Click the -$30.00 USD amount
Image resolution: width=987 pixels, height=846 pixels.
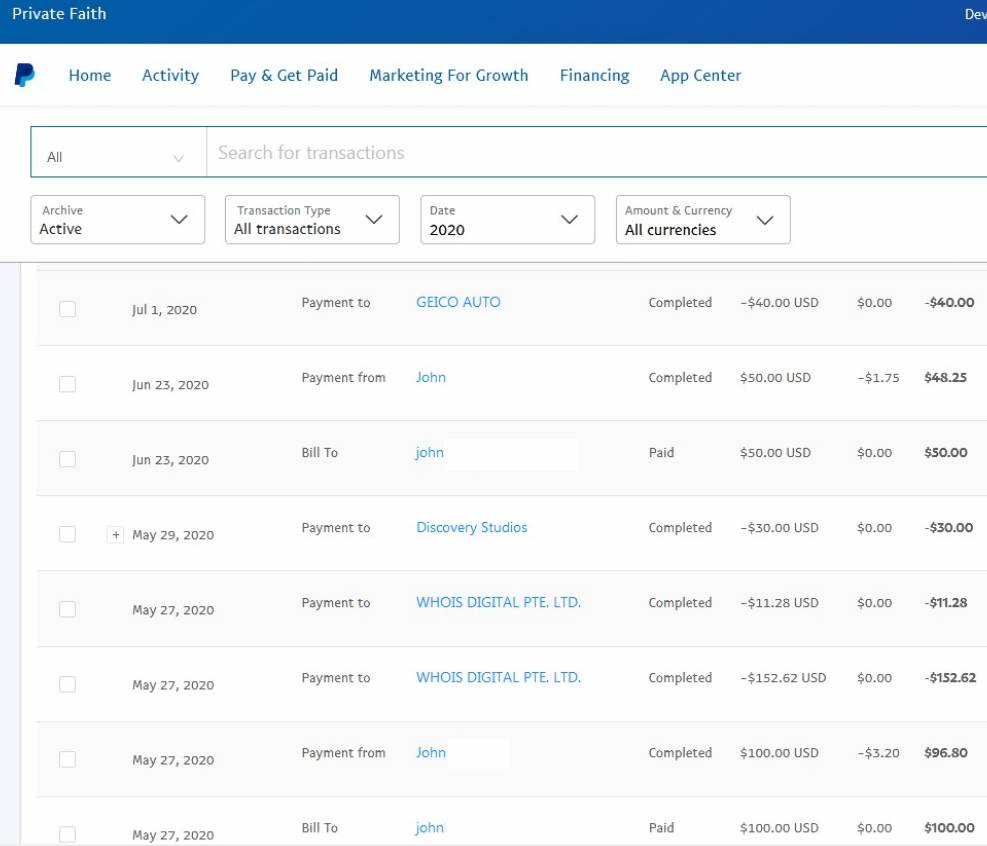779,527
